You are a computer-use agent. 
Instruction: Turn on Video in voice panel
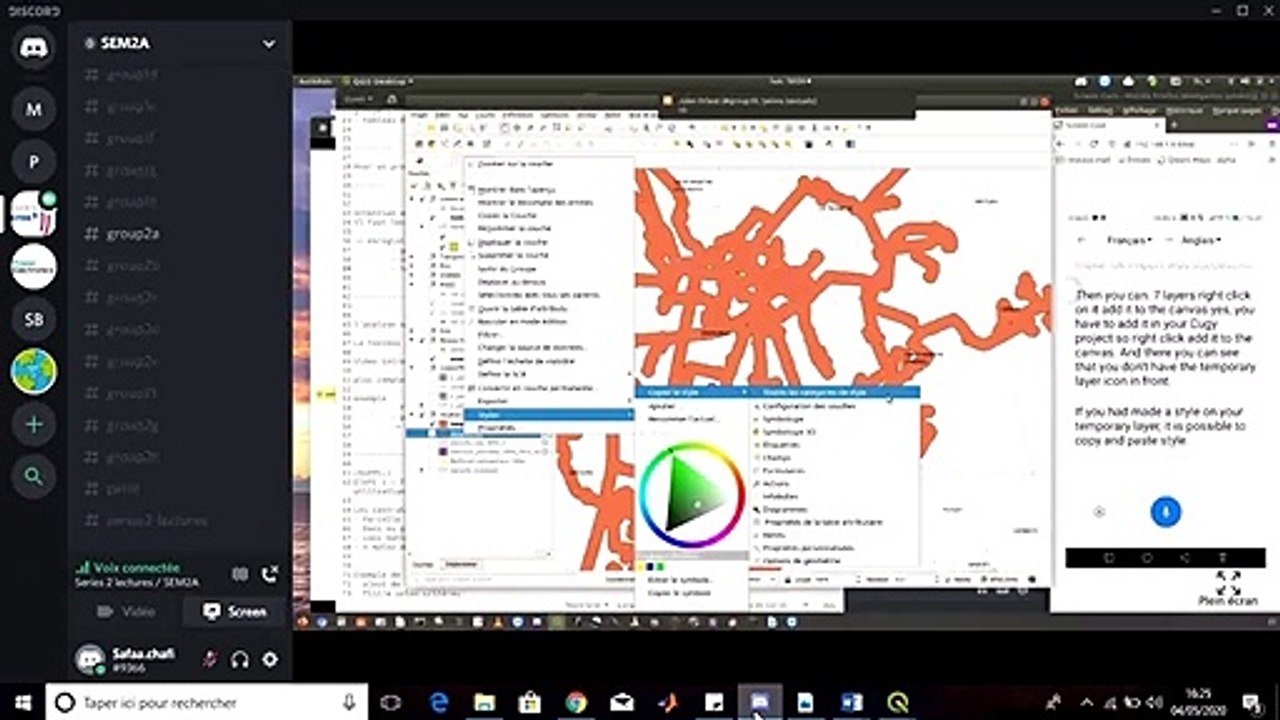[126, 611]
